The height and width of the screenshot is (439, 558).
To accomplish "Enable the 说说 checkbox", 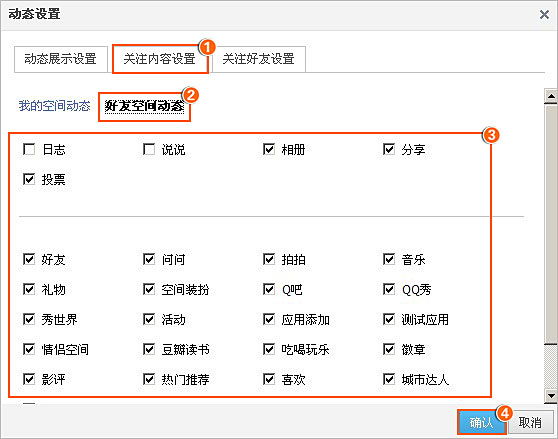I will [149, 149].
